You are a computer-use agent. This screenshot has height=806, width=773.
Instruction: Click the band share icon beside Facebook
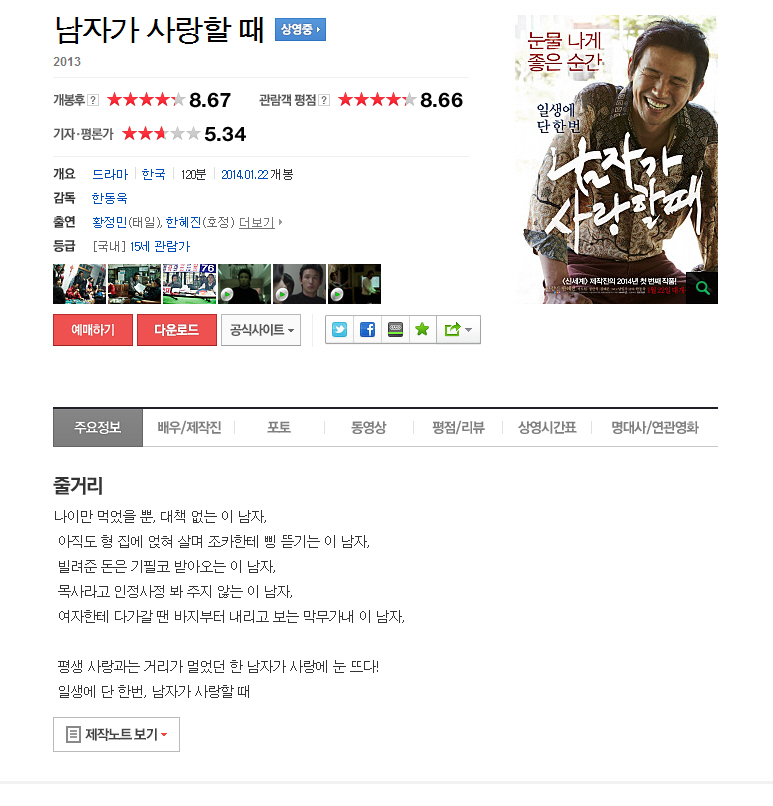(x=395, y=329)
